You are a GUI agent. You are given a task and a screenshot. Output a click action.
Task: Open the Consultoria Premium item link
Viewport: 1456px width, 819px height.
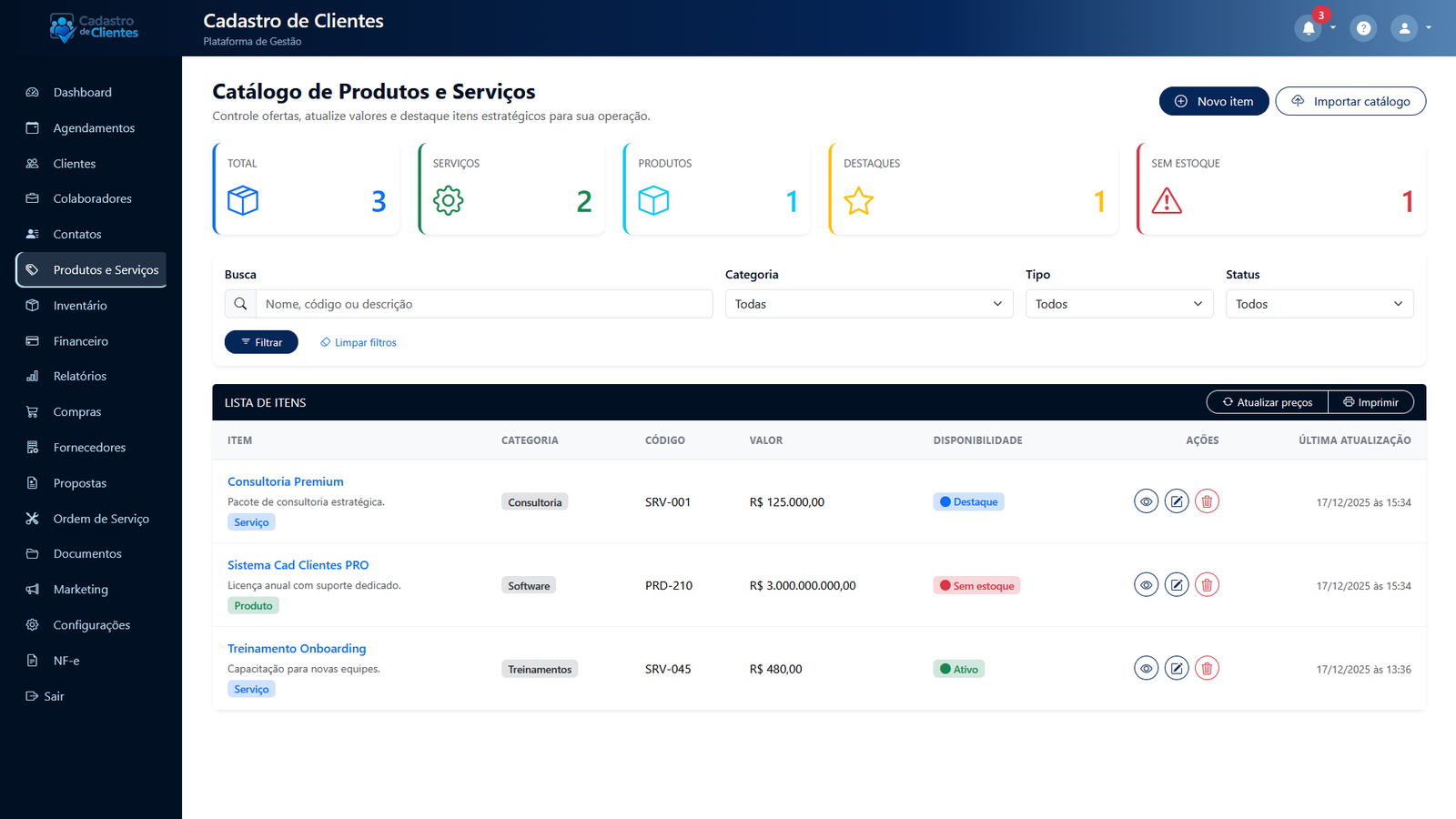(x=285, y=480)
